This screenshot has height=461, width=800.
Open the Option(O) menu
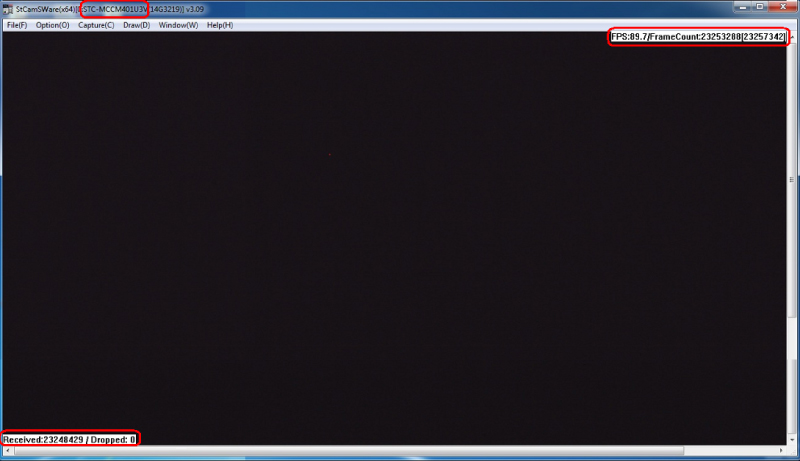(52, 25)
